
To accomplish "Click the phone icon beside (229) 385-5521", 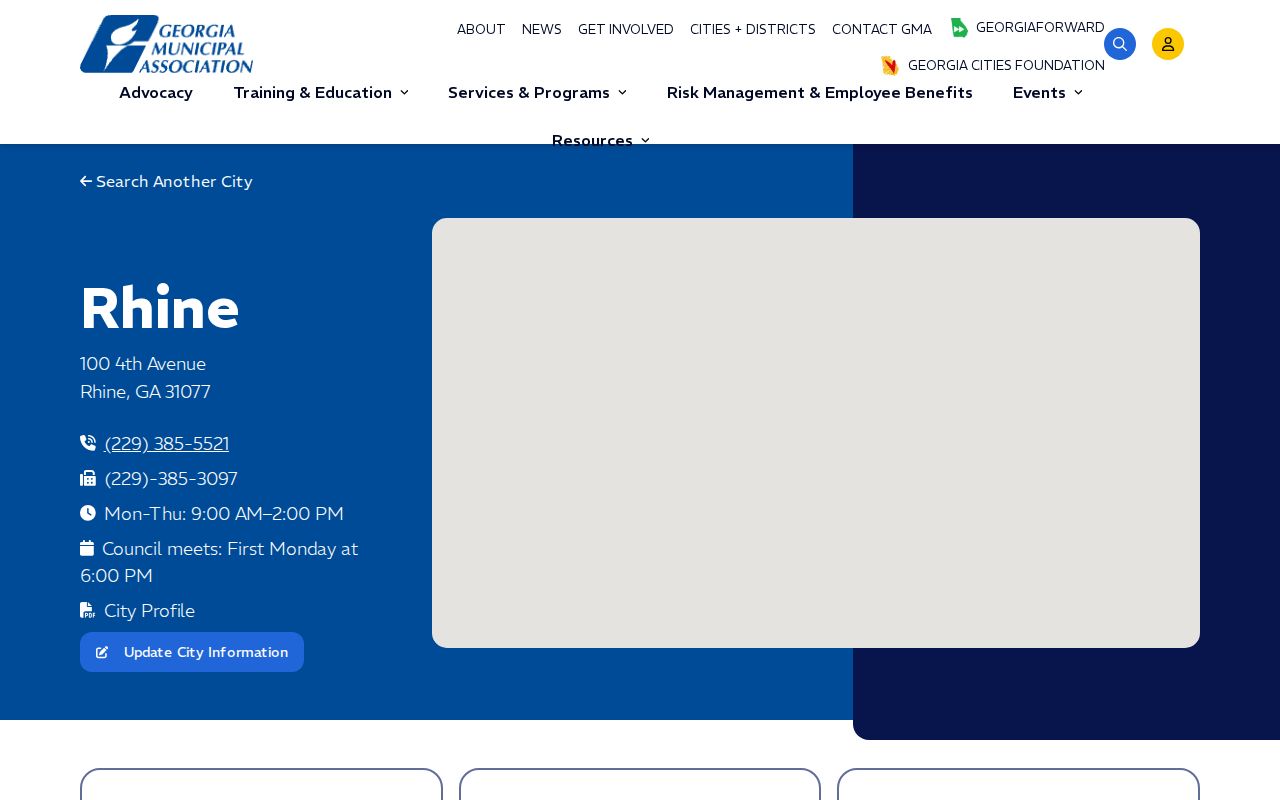I will (88, 443).
